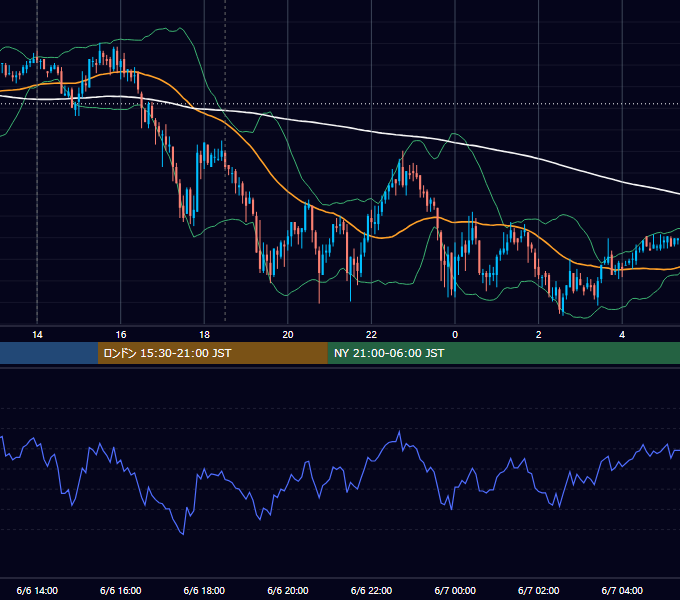Click the 6/6 18:00 date label
Viewport: 680px width, 600px height.
click(x=204, y=590)
